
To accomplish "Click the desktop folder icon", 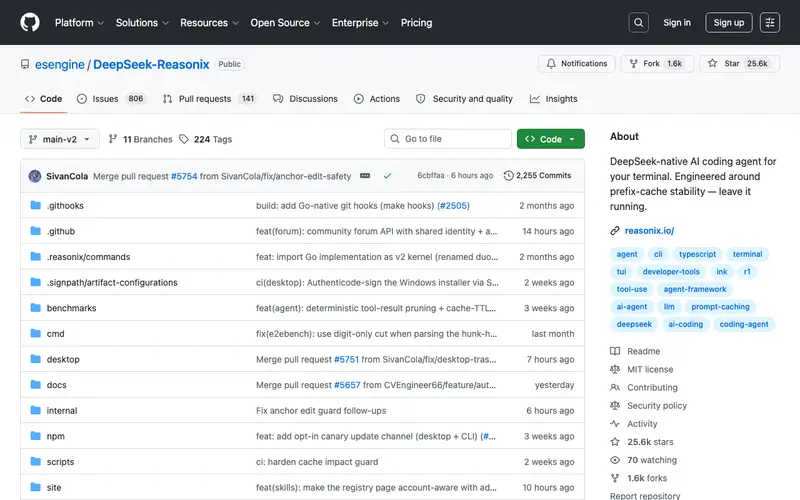I will pyautogui.click(x=35, y=359).
